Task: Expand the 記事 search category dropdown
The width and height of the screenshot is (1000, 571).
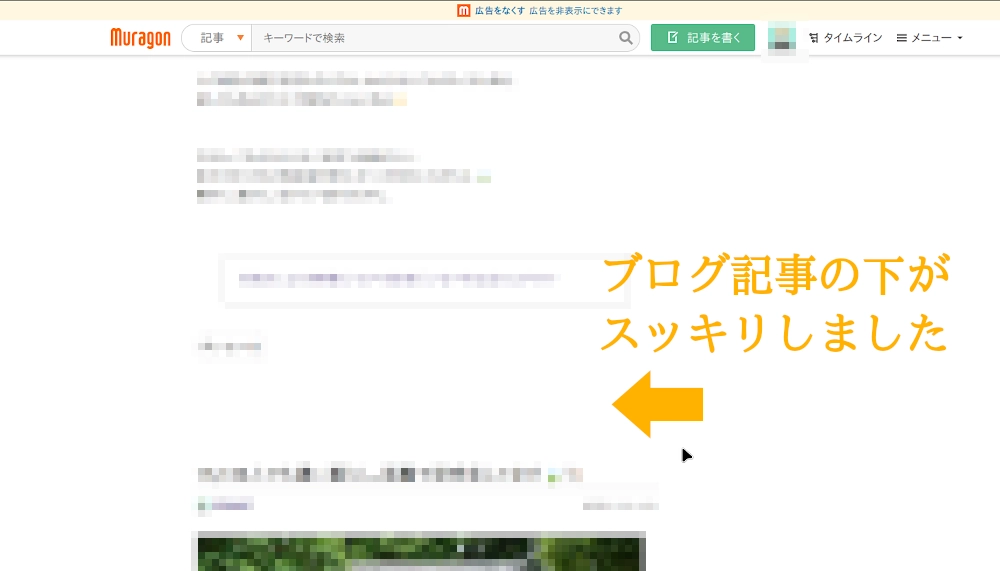Action: pos(217,38)
